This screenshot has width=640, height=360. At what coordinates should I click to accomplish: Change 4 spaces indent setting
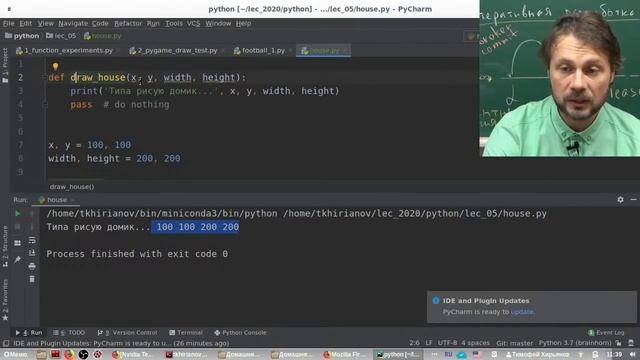pos(476,343)
